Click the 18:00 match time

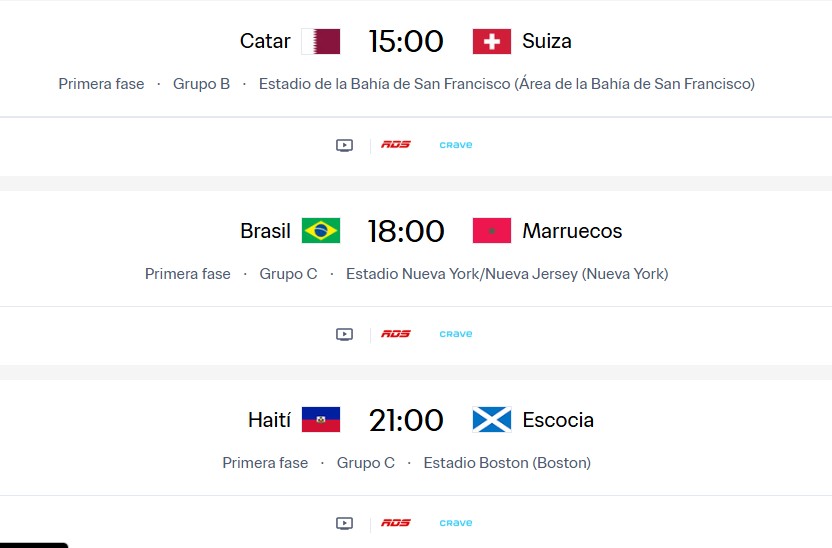tap(406, 231)
